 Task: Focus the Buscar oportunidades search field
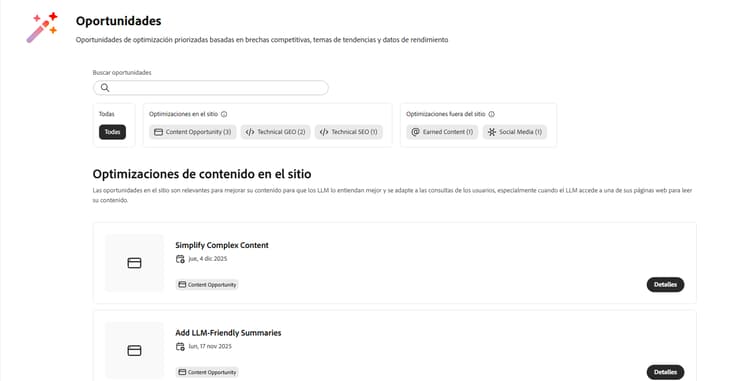point(210,87)
